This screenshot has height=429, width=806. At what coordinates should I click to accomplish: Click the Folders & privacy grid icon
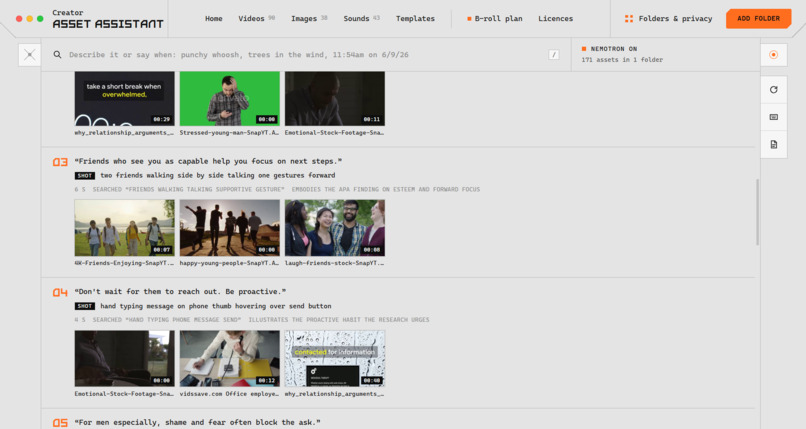pyautogui.click(x=628, y=18)
